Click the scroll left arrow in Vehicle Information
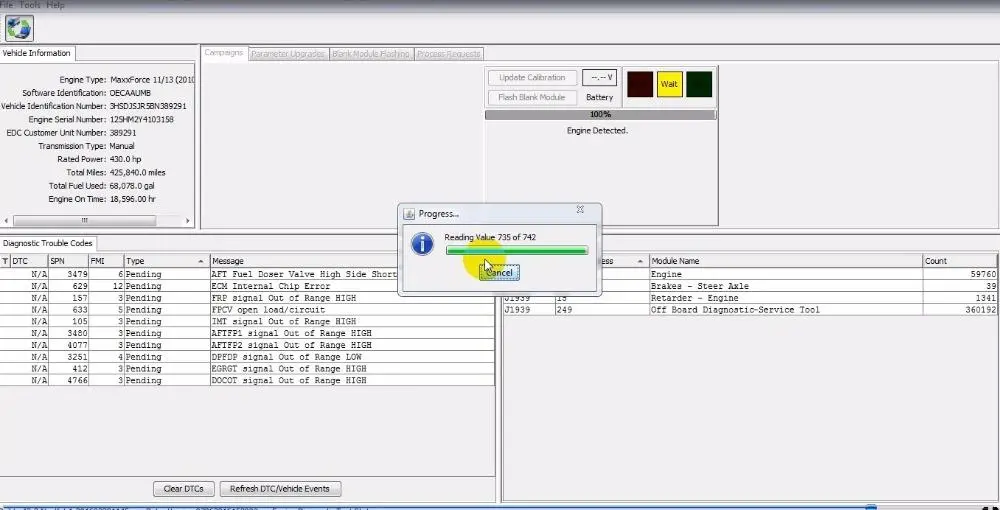The width and height of the screenshot is (1000, 510). (x=6, y=221)
